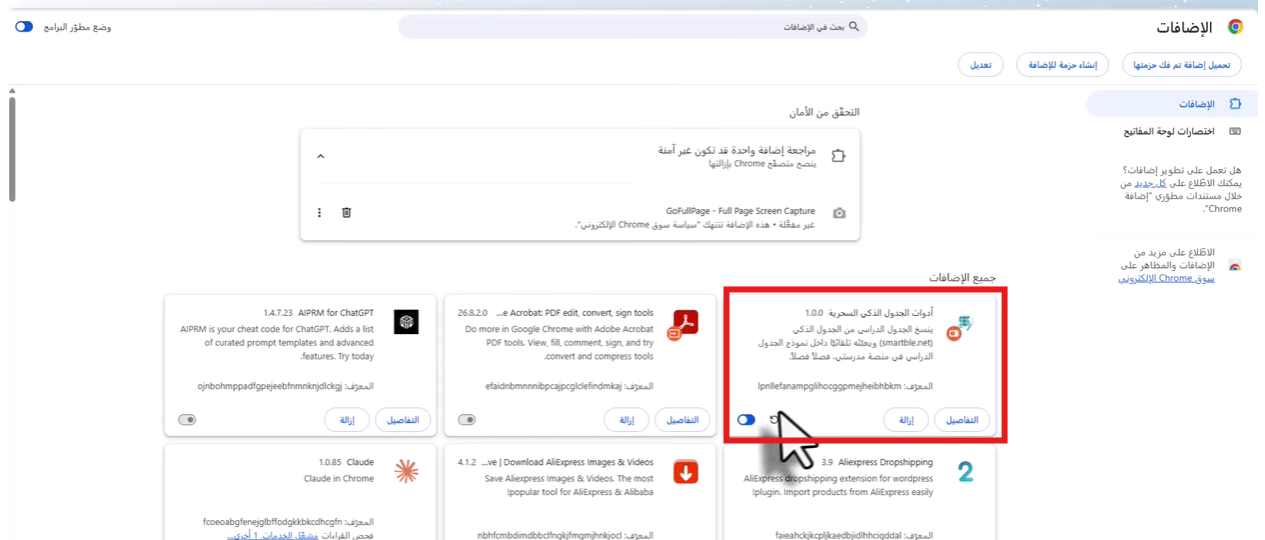Delete GoFullPage using the trash icon
This screenshot has width=1265, height=540.
[x=346, y=212]
